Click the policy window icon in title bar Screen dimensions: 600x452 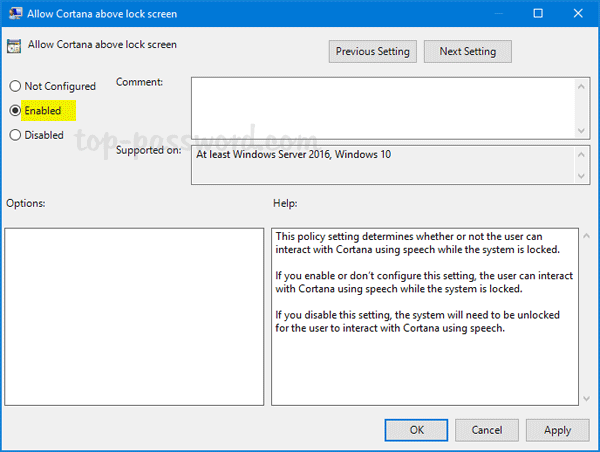(x=14, y=15)
